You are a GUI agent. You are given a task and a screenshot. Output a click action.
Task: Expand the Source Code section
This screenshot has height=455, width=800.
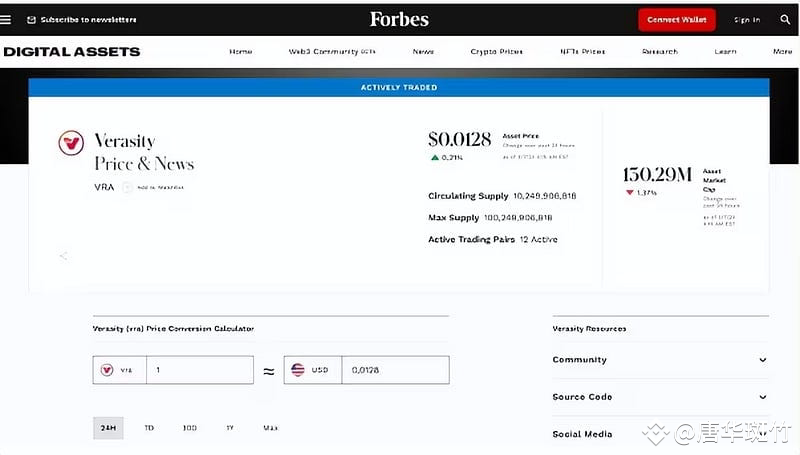coord(762,397)
